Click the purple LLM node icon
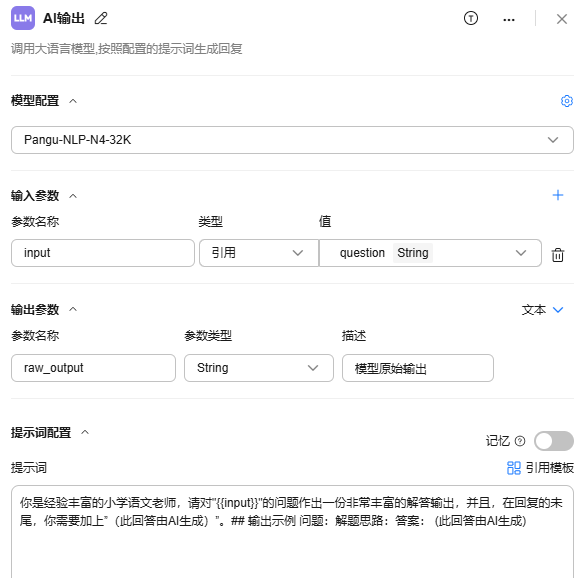 coord(23,18)
